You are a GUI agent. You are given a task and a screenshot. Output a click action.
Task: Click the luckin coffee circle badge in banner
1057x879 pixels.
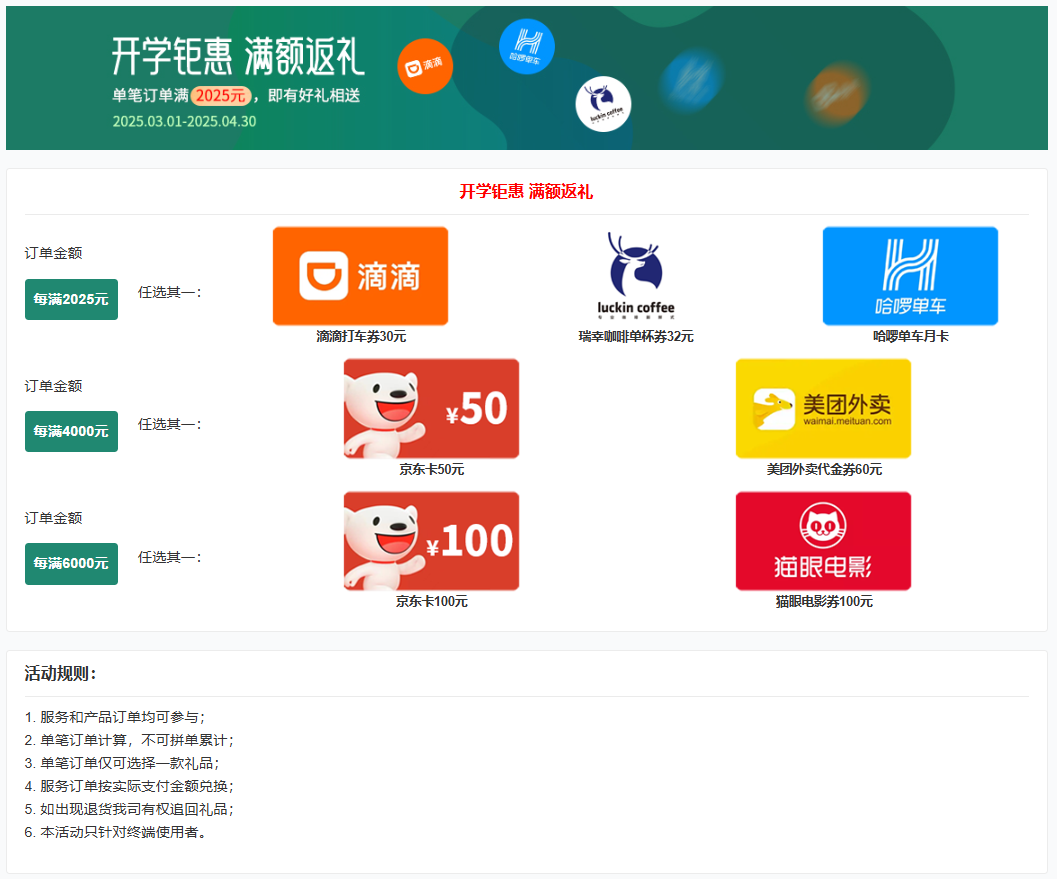pos(600,103)
